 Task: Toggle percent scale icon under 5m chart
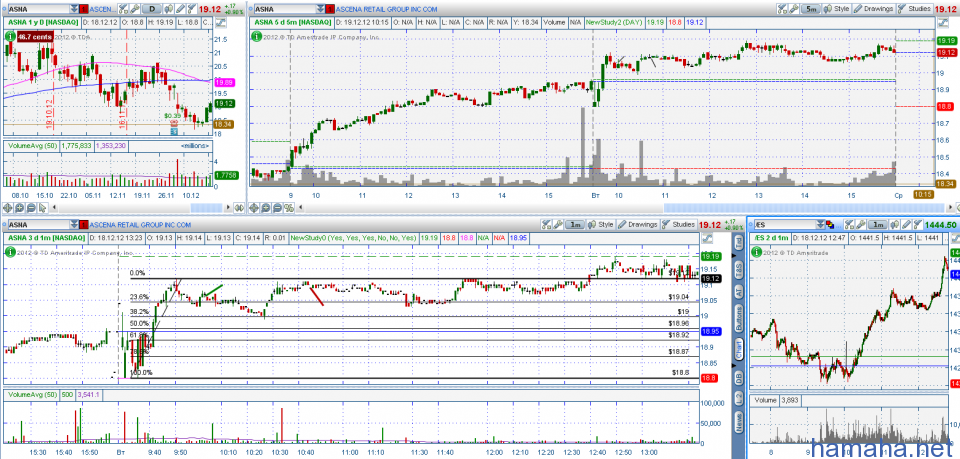click(288, 208)
